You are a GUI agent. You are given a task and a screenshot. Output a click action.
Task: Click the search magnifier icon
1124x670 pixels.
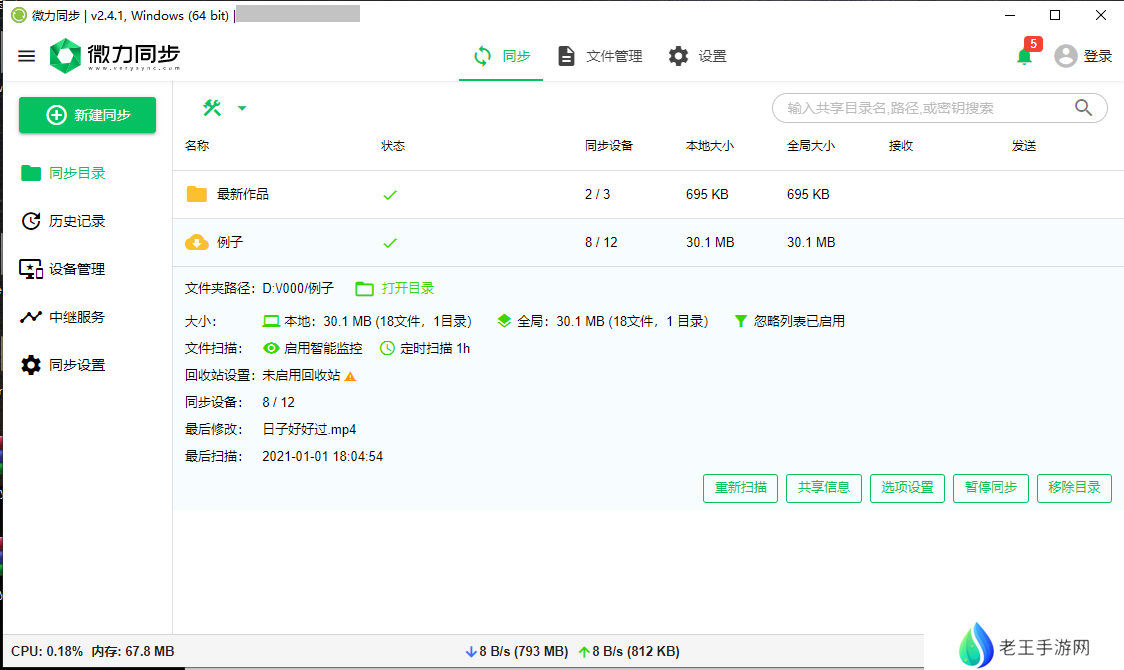pyautogui.click(x=1083, y=108)
